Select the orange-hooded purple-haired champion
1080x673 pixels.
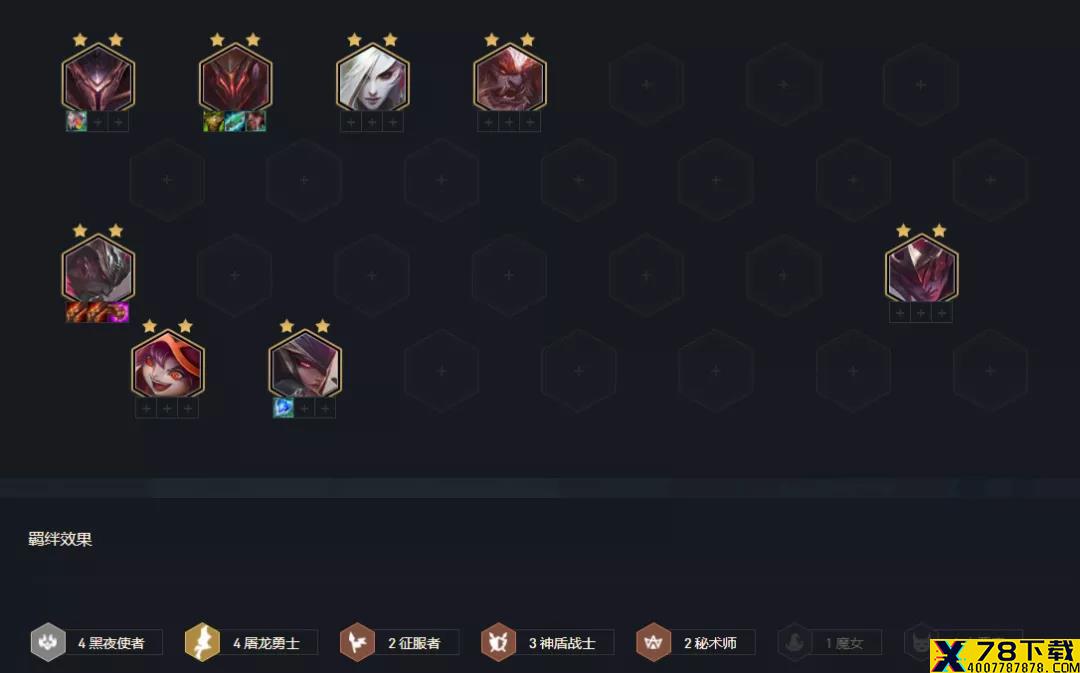pos(167,364)
